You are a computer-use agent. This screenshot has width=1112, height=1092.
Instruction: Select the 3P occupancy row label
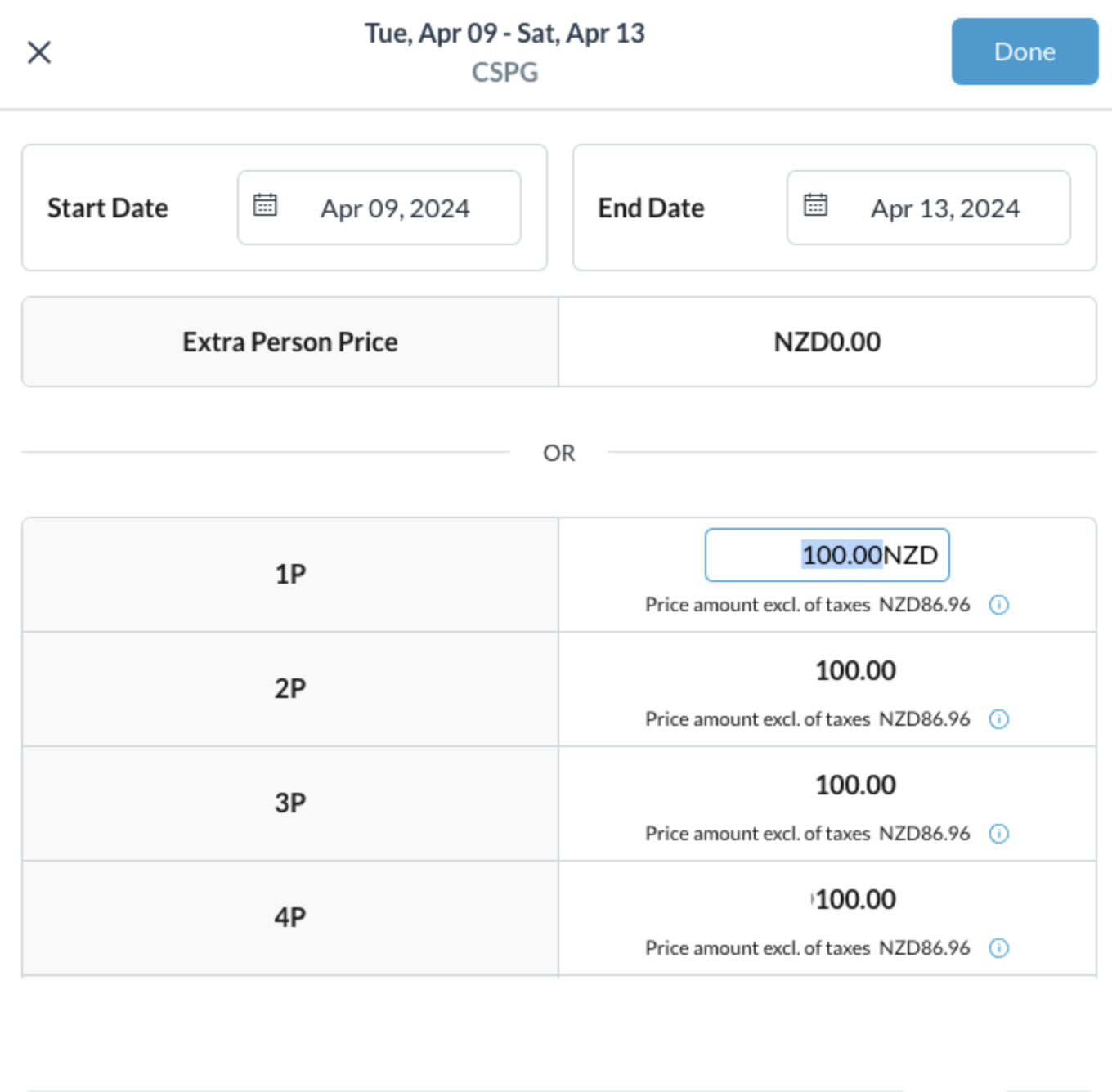point(290,803)
